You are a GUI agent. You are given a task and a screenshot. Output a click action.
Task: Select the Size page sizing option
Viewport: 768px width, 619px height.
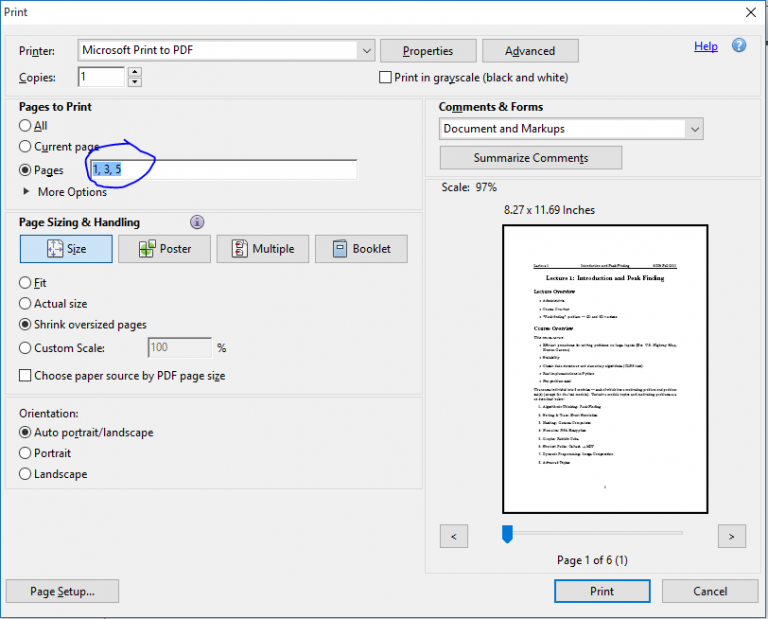[x=66, y=249]
